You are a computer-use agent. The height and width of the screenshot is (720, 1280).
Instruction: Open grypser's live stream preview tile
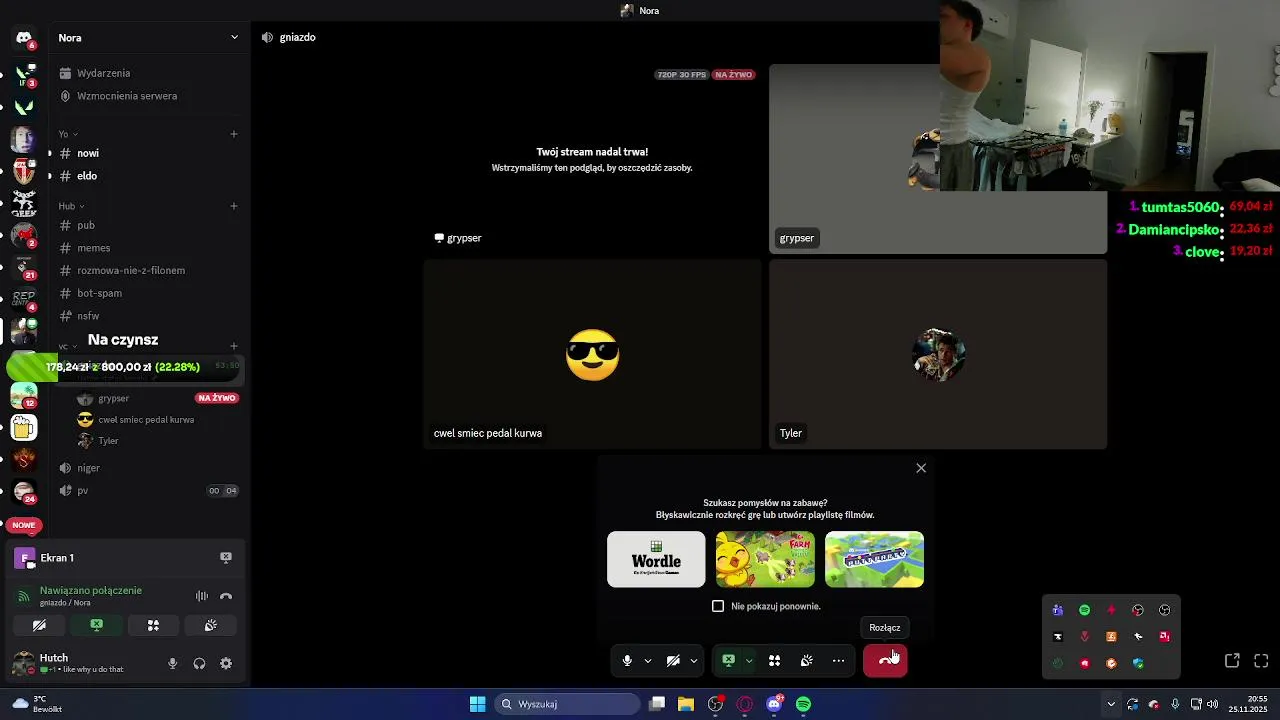[592, 159]
